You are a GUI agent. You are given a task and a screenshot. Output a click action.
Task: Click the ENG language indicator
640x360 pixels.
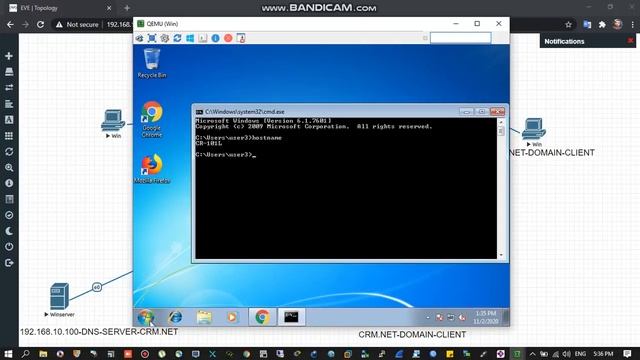point(580,353)
